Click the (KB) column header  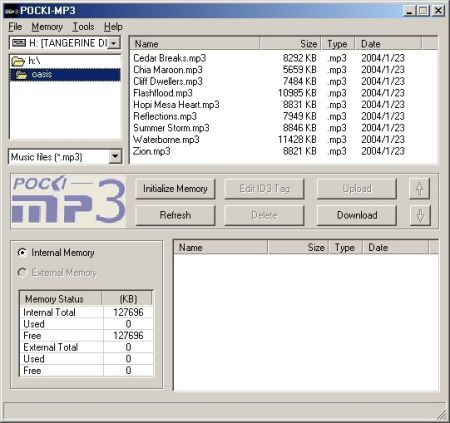128,299
